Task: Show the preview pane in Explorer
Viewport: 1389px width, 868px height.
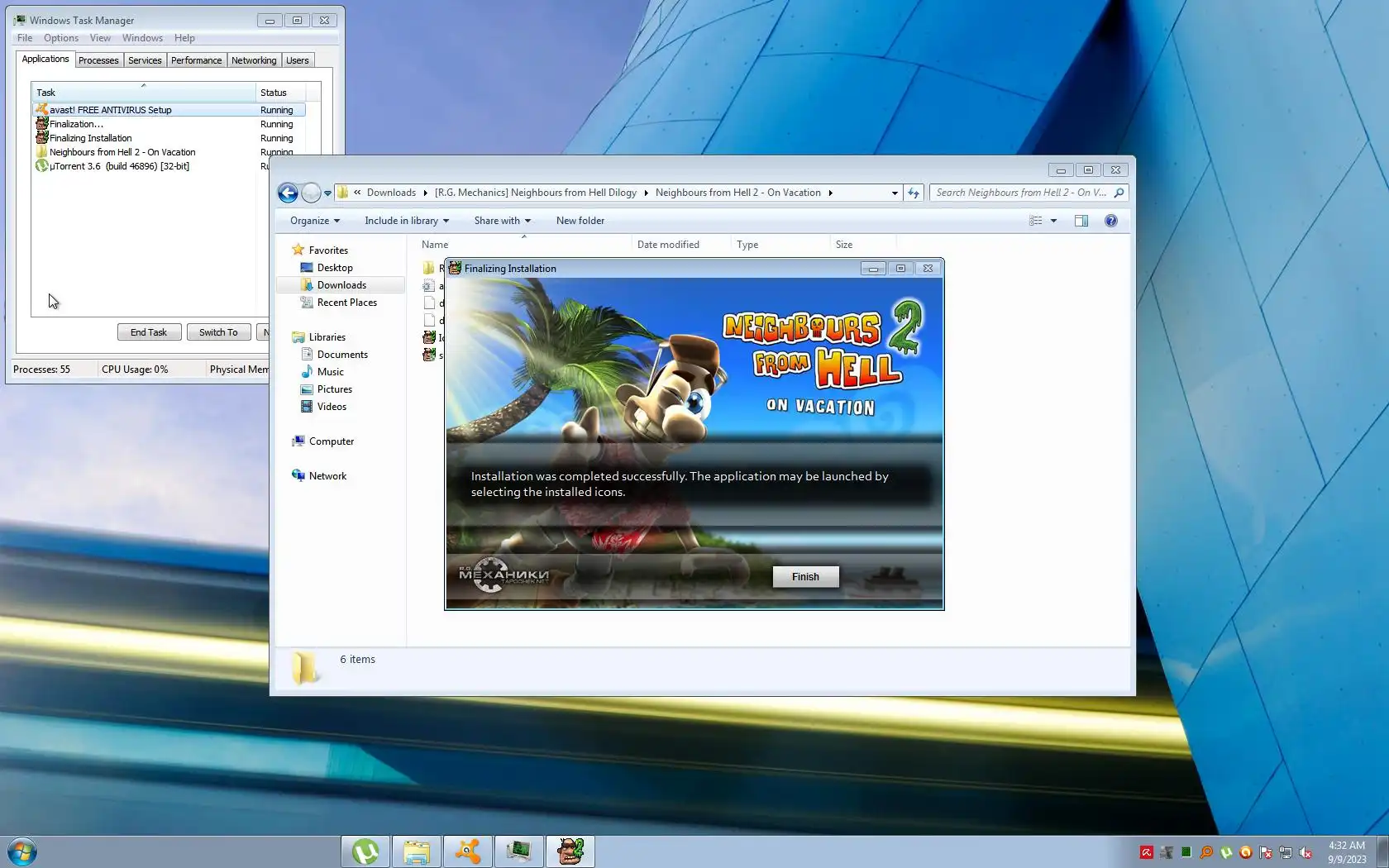Action: pyautogui.click(x=1081, y=221)
